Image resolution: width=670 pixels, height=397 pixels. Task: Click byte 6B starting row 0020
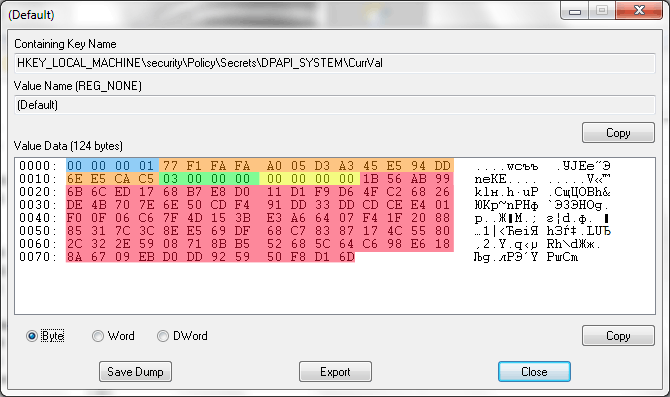tap(74, 192)
